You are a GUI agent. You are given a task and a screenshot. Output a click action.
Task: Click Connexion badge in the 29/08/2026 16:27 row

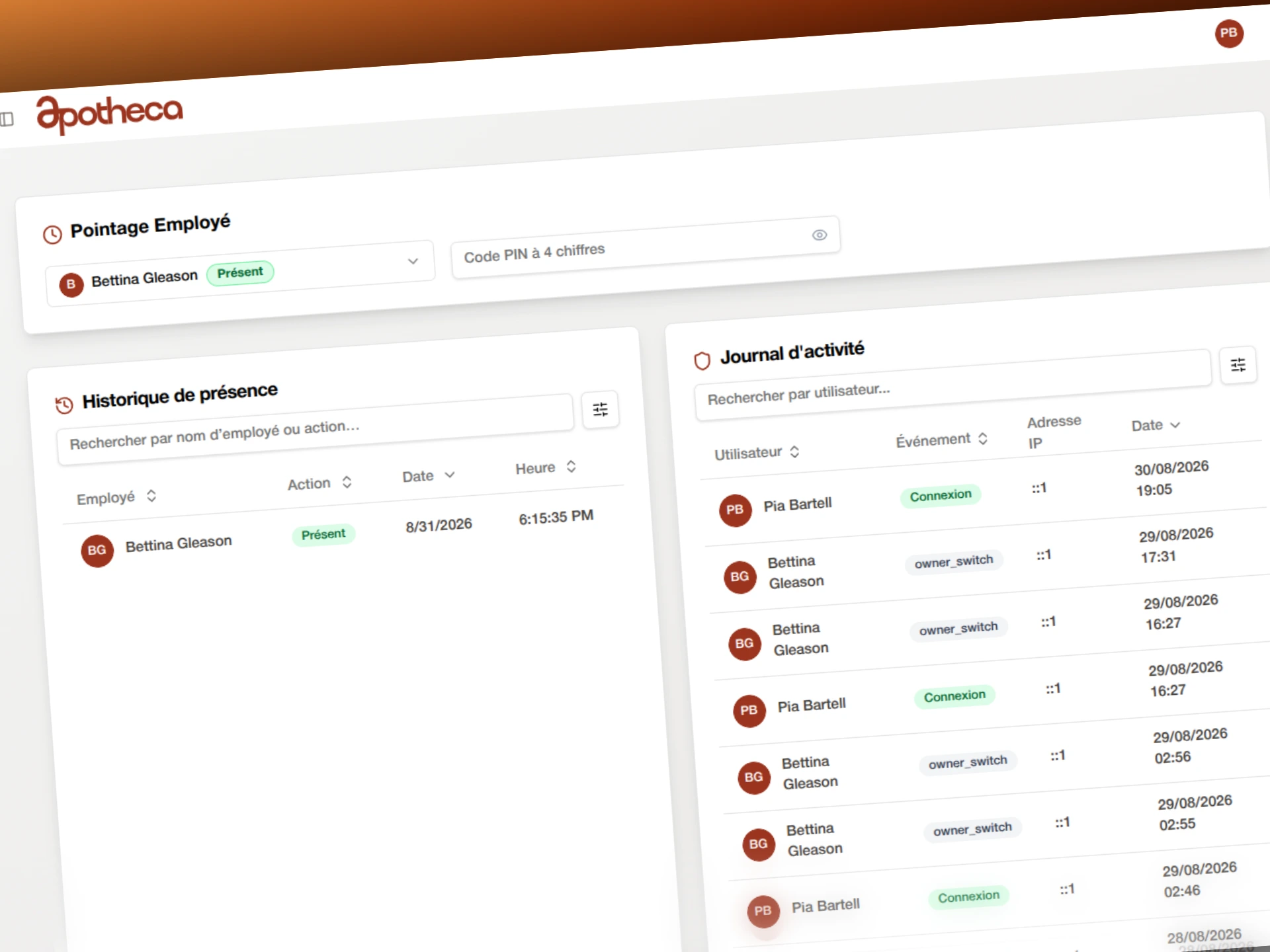[x=954, y=696]
